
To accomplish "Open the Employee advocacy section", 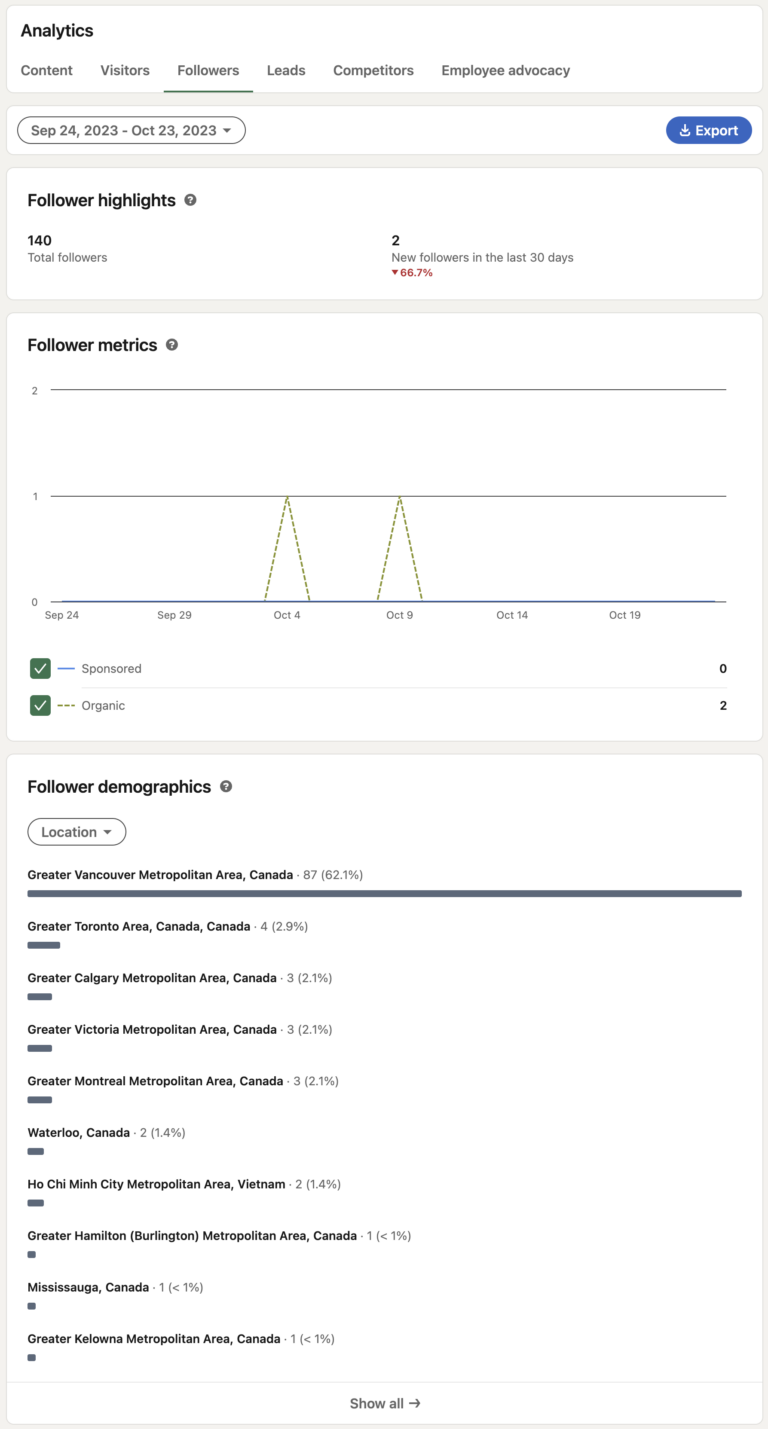I will pos(505,70).
